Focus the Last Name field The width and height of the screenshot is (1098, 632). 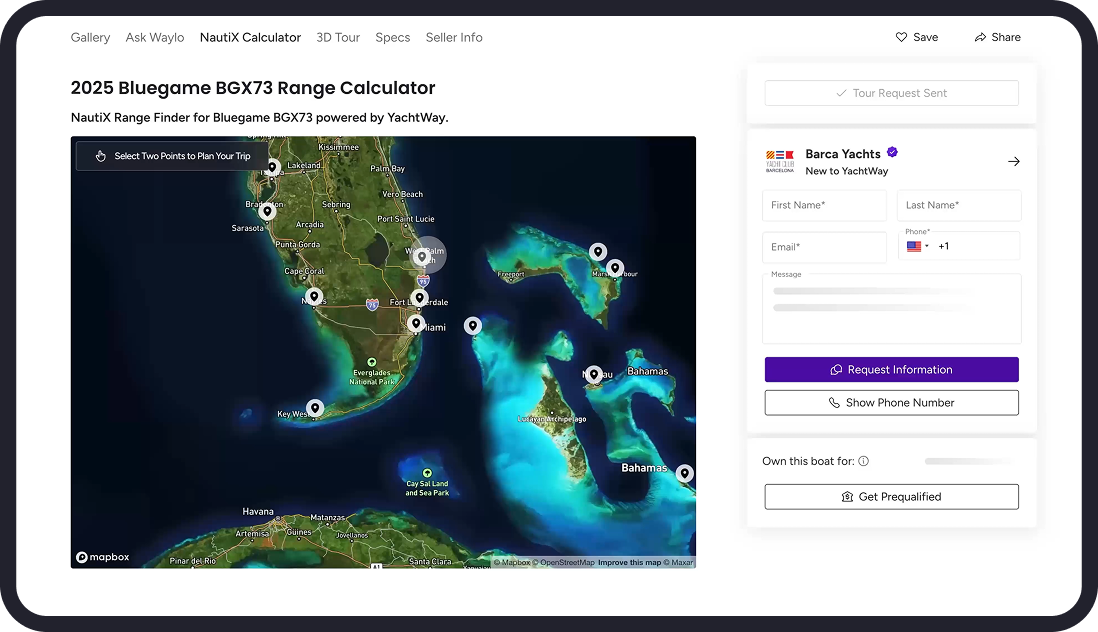(959, 205)
